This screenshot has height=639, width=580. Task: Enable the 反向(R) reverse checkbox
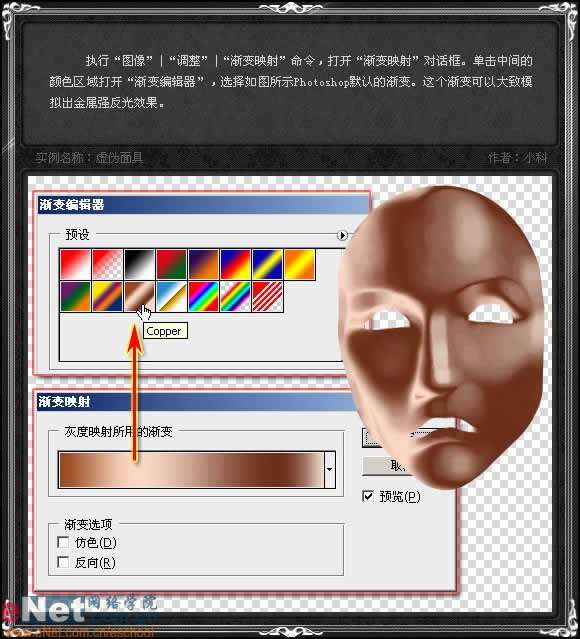(x=63, y=562)
